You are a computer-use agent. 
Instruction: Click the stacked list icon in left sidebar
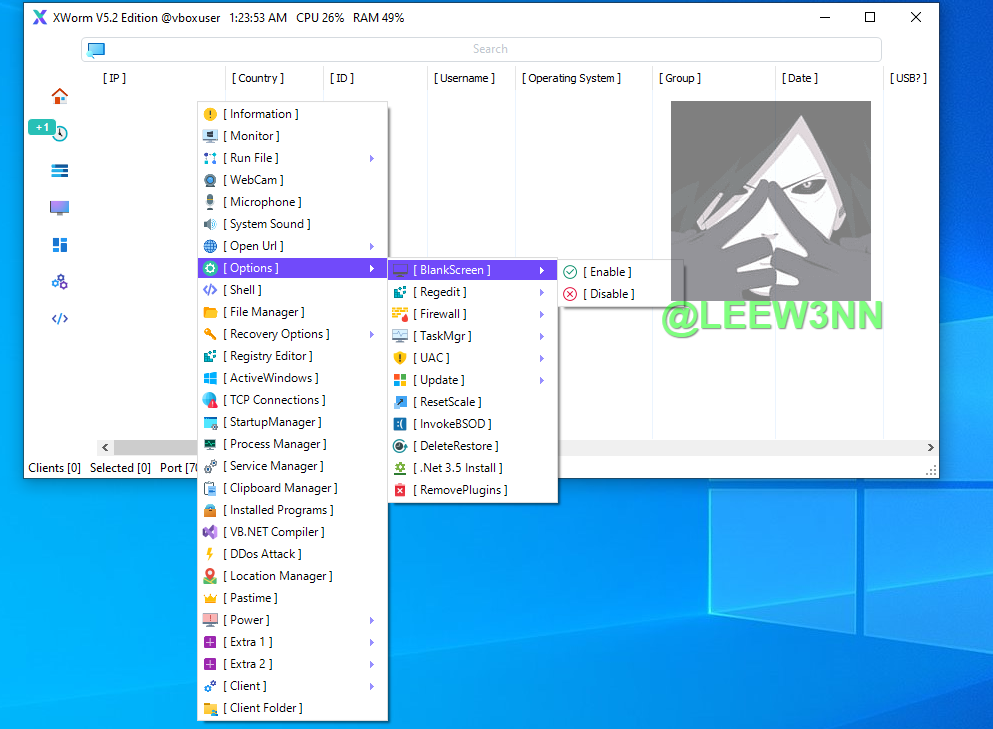[x=60, y=171]
